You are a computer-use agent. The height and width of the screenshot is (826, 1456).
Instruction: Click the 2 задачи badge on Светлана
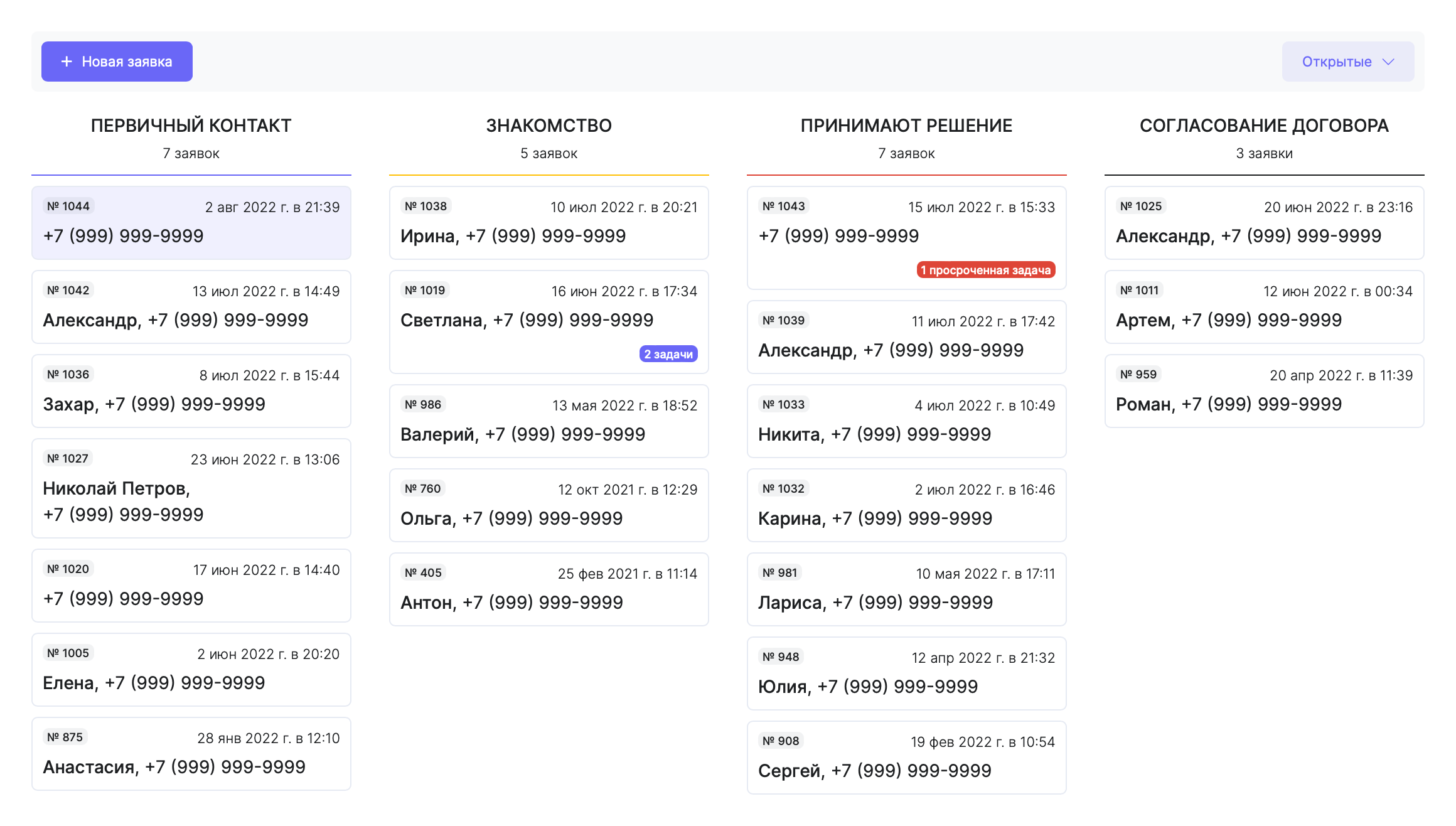tap(668, 354)
